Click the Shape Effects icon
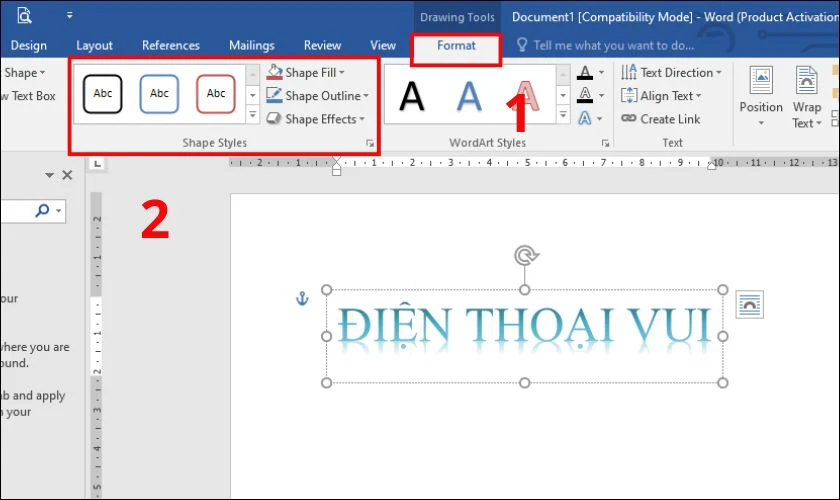 pyautogui.click(x=274, y=118)
